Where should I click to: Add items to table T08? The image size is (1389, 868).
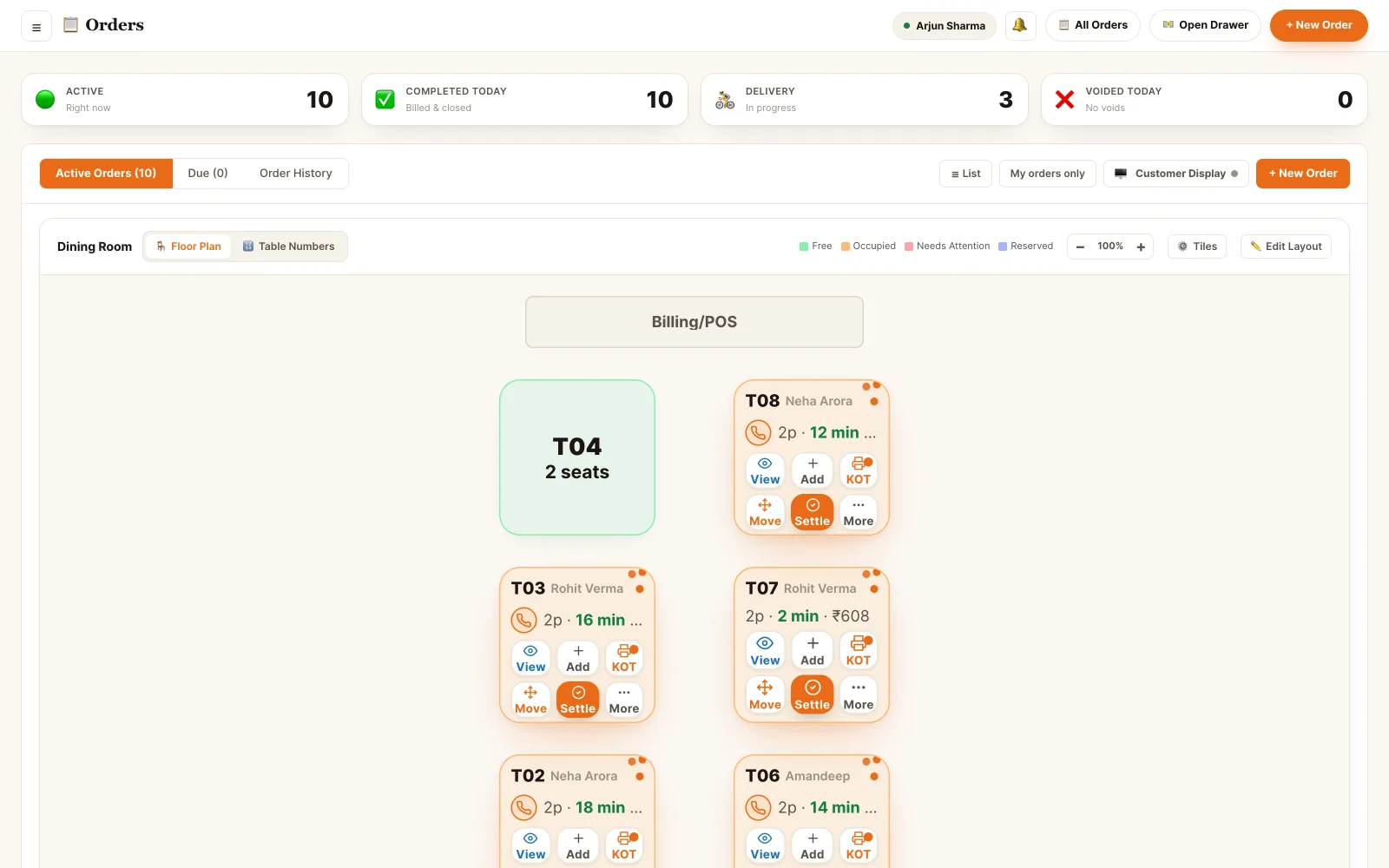813,471
